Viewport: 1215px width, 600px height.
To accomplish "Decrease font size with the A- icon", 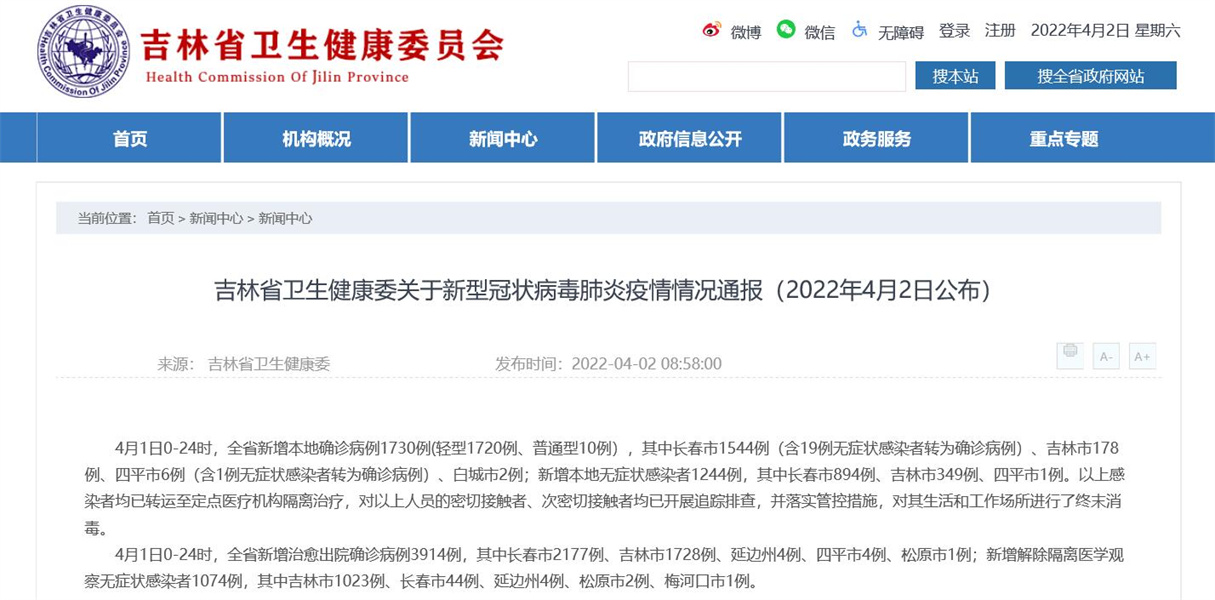I will pyautogui.click(x=1105, y=356).
